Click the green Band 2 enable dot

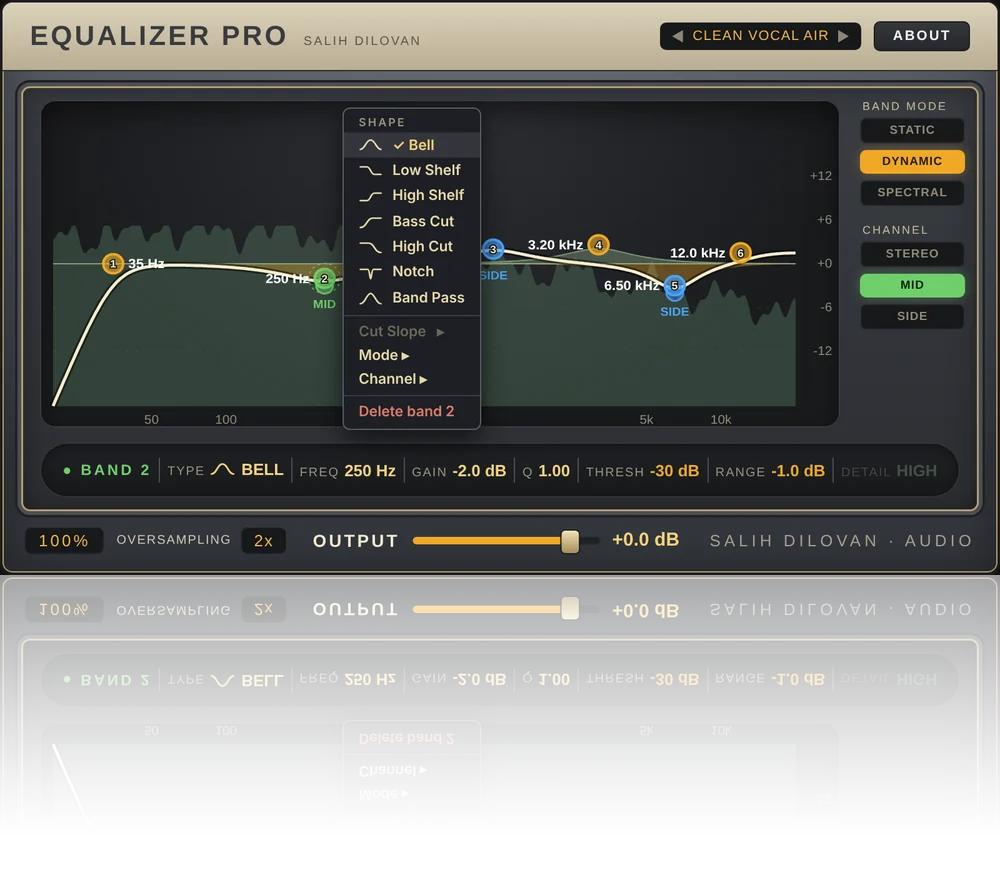tap(67, 471)
